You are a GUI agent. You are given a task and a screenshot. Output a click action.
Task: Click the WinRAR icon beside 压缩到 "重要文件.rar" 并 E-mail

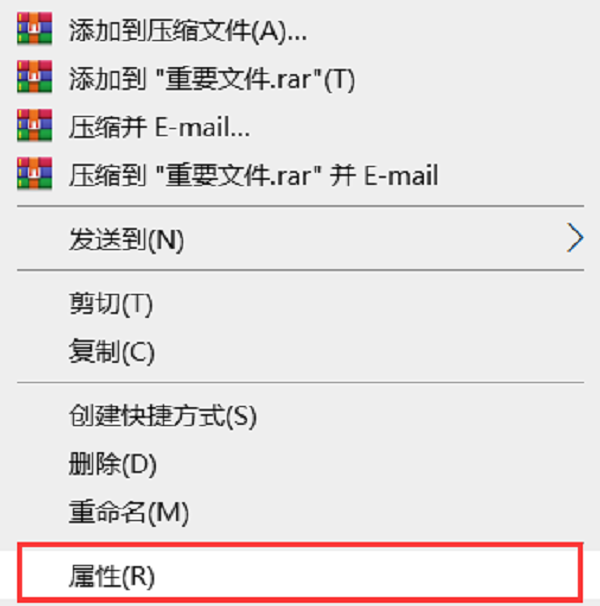34,173
